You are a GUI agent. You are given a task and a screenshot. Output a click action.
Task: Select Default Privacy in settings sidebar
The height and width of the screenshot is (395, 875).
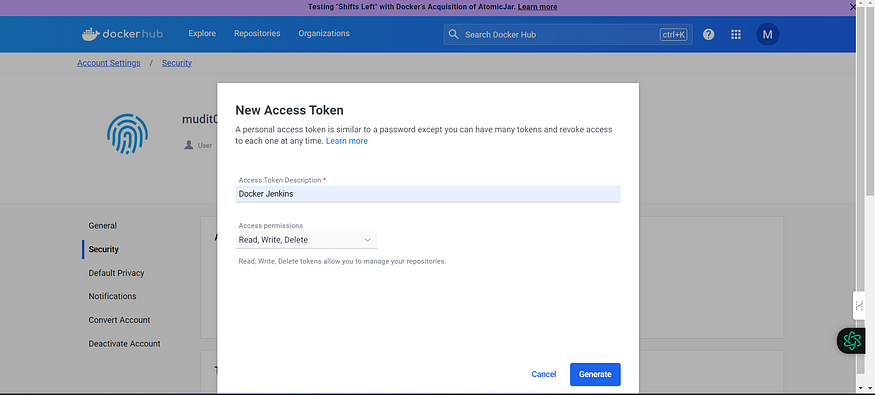point(116,273)
